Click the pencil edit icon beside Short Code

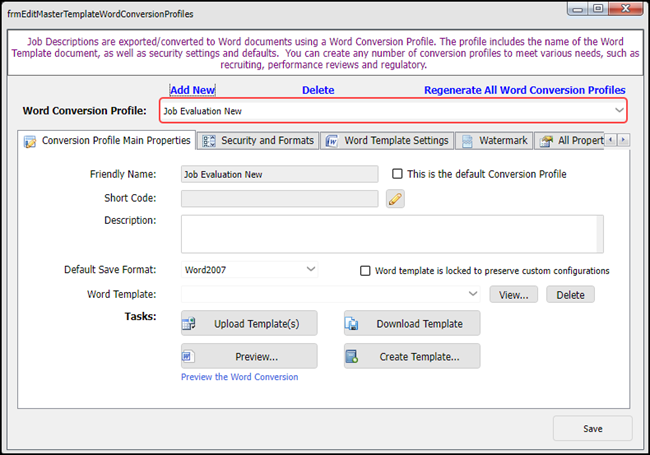pyautogui.click(x=395, y=199)
